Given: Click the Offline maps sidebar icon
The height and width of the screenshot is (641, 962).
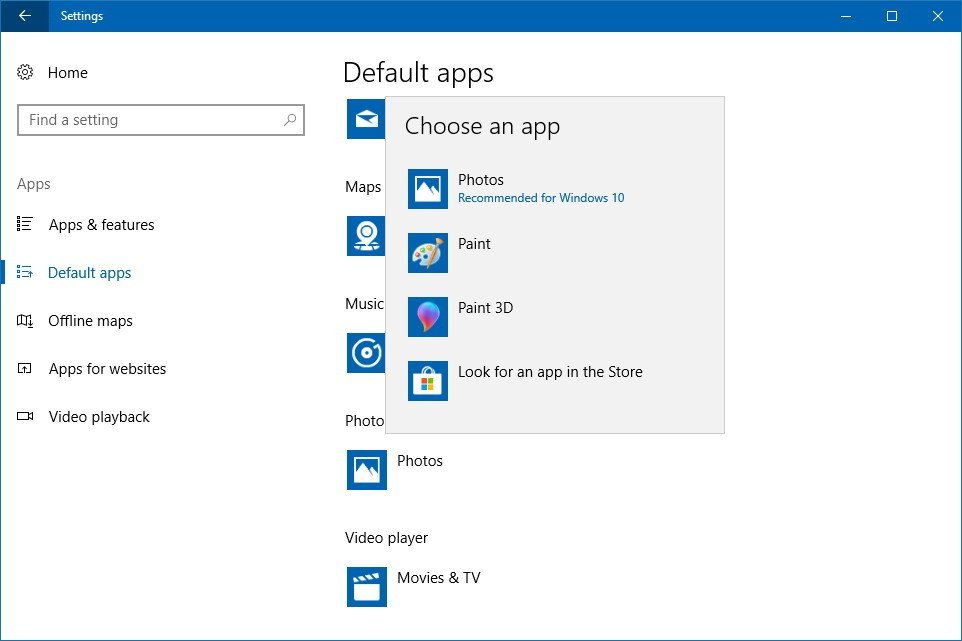Looking at the screenshot, I should point(24,321).
